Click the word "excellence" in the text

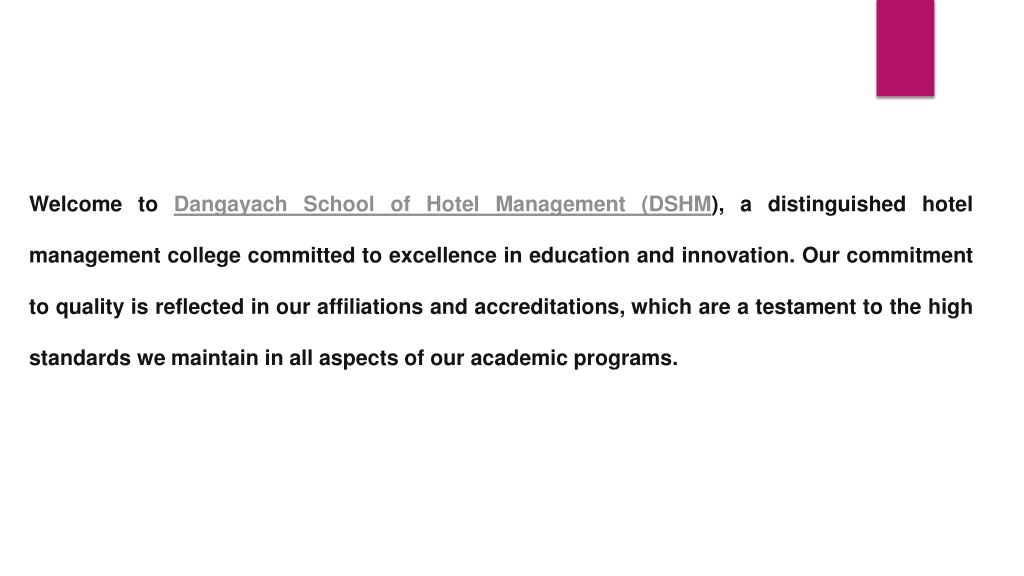pyautogui.click(x=442, y=255)
